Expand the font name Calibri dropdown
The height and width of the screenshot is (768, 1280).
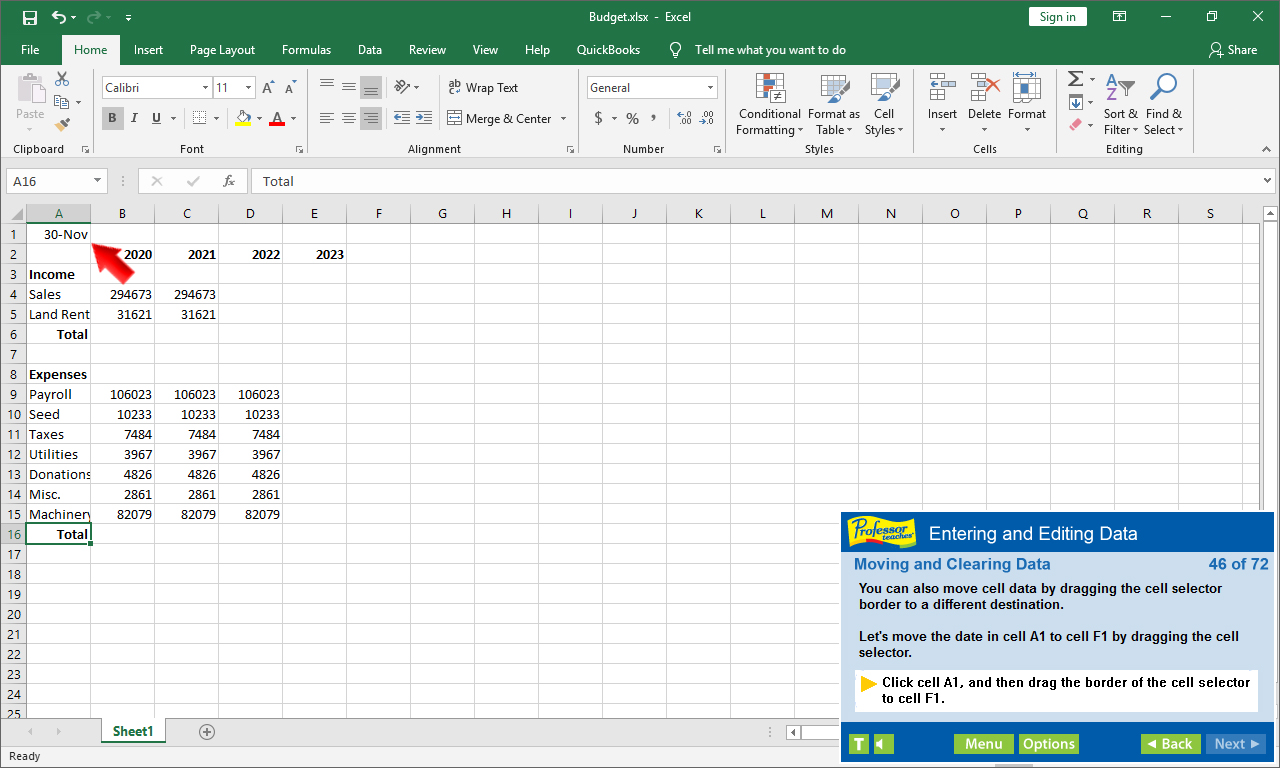[203, 88]
